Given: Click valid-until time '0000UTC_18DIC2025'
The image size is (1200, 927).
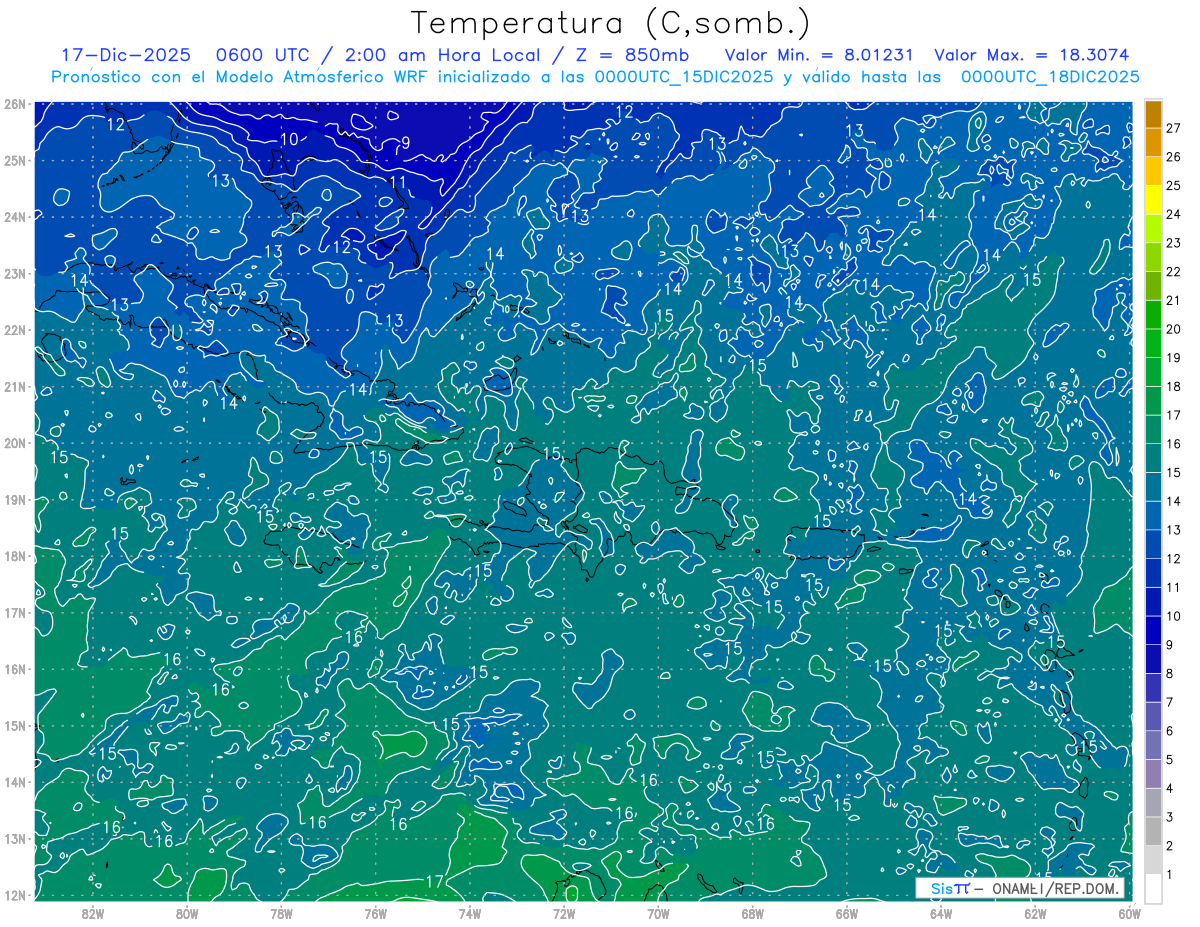Looking at the screenshot, I should [x=1050, y=77].
